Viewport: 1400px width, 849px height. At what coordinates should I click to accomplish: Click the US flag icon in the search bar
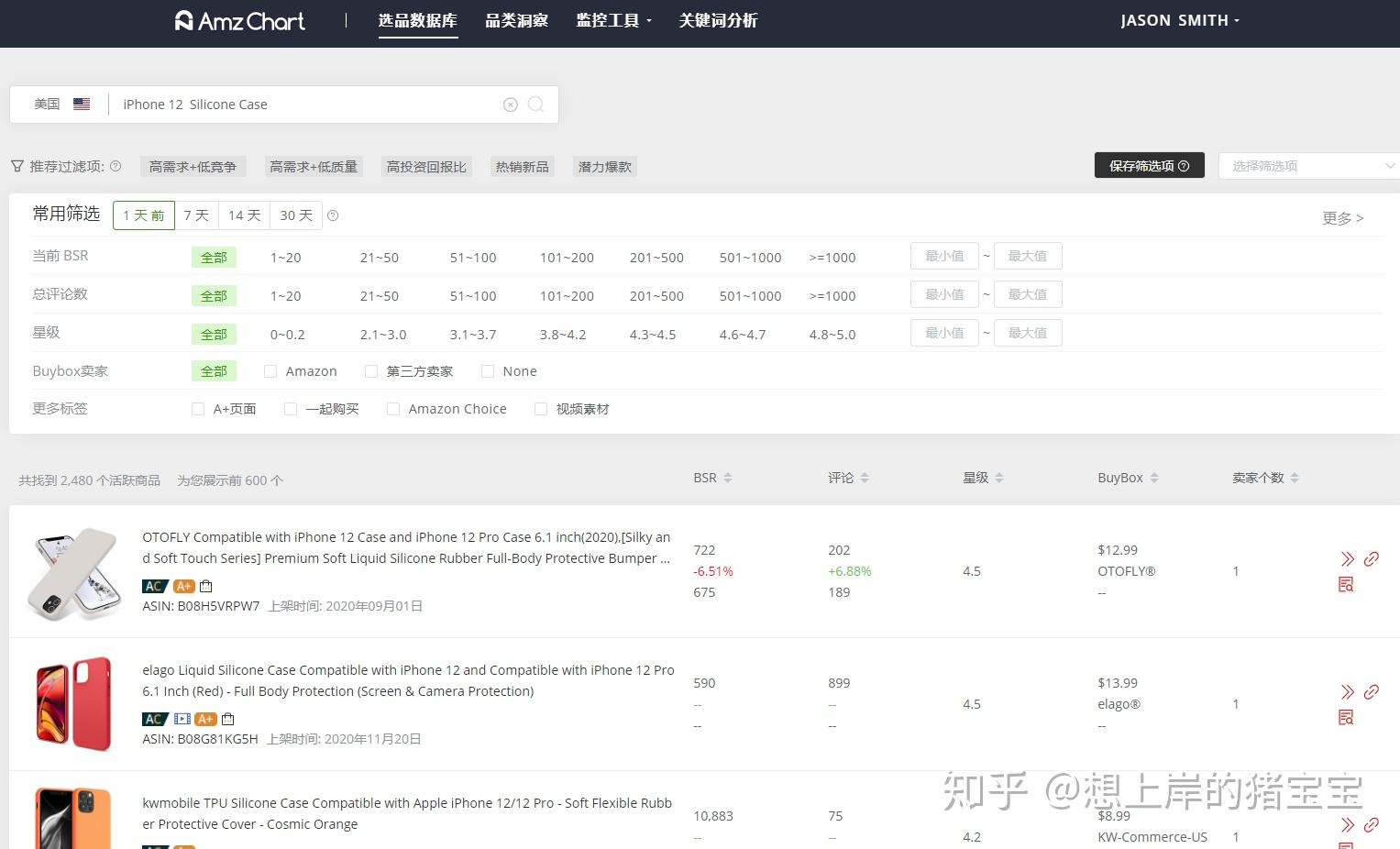tap(82, 105)
